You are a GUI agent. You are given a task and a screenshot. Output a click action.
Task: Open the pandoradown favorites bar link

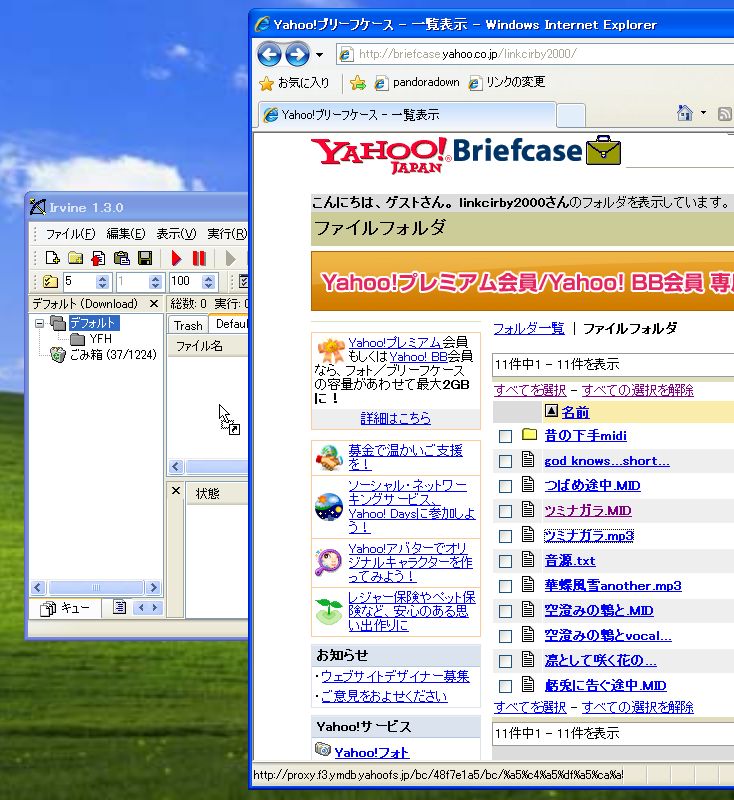click(417, 83)
